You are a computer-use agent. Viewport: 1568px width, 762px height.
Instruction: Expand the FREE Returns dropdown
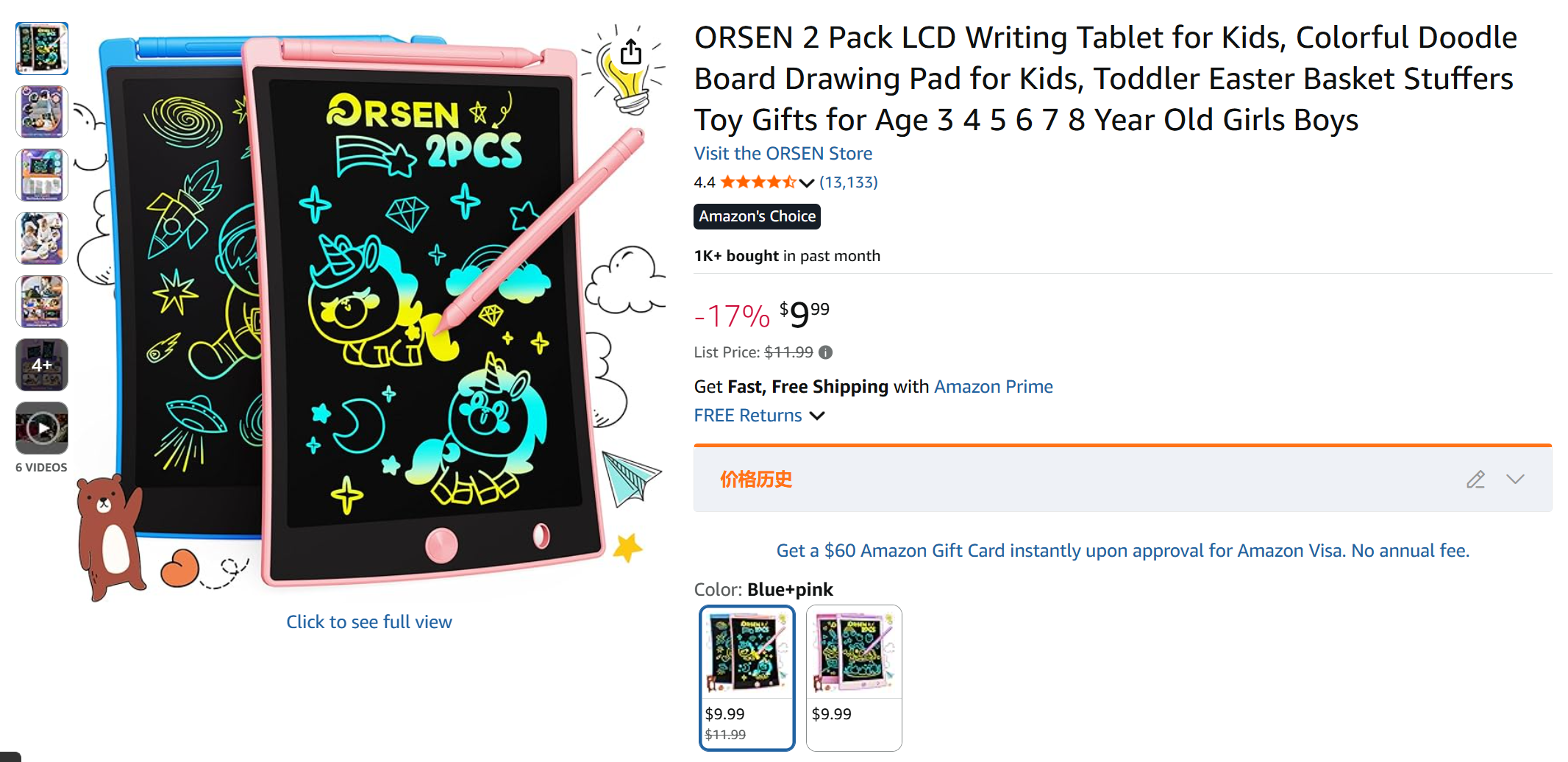[x=816, y=416]
